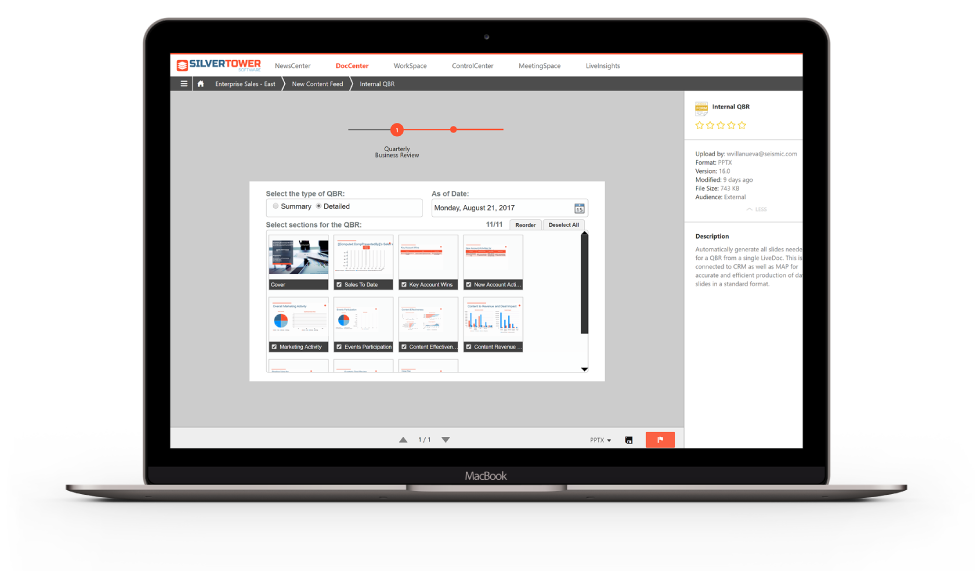Open the calendar picker for As of Date
Screen dimensions: 980x571
579,208
